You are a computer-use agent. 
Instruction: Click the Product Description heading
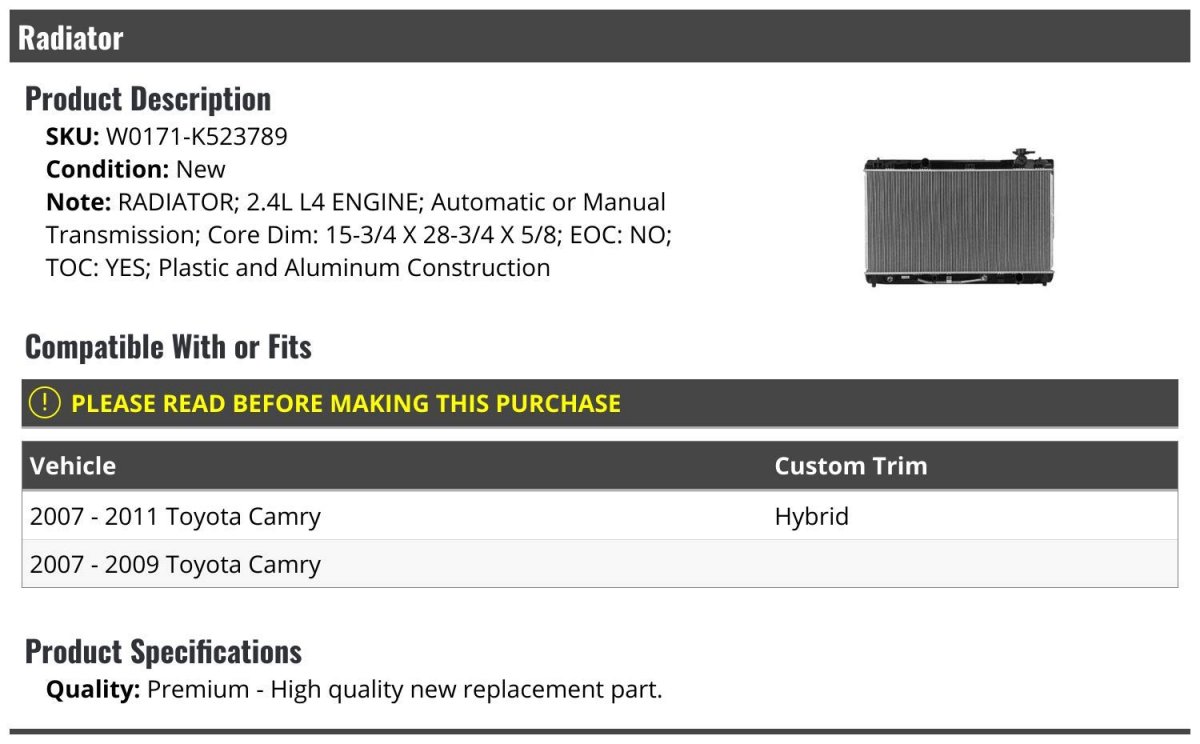(148, 98)
